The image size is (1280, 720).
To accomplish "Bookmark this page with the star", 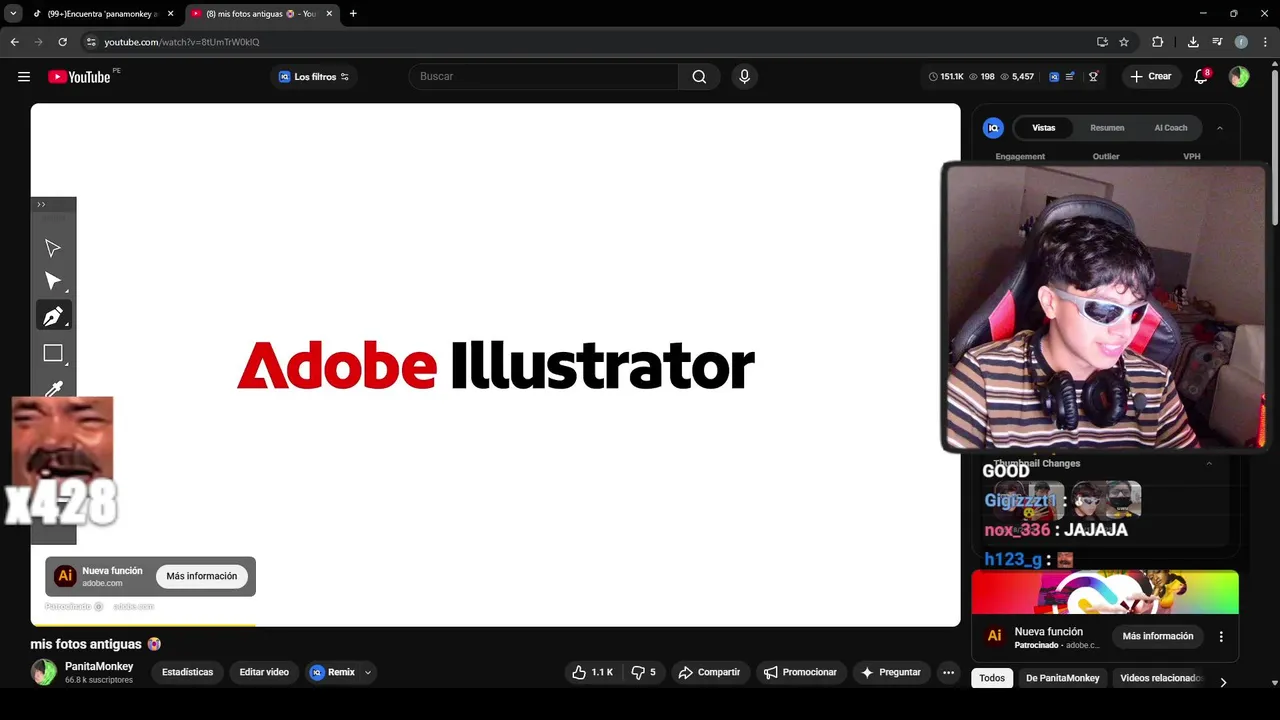I will point(1124,42).
